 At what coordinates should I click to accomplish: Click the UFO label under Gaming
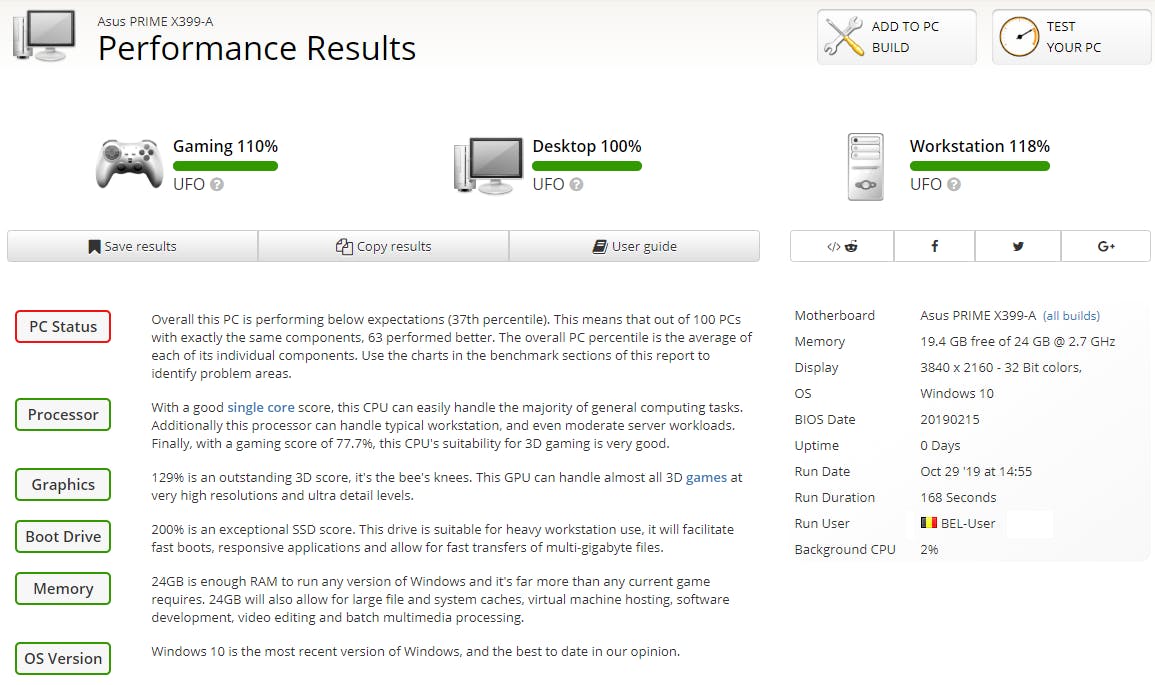(189, 184)
